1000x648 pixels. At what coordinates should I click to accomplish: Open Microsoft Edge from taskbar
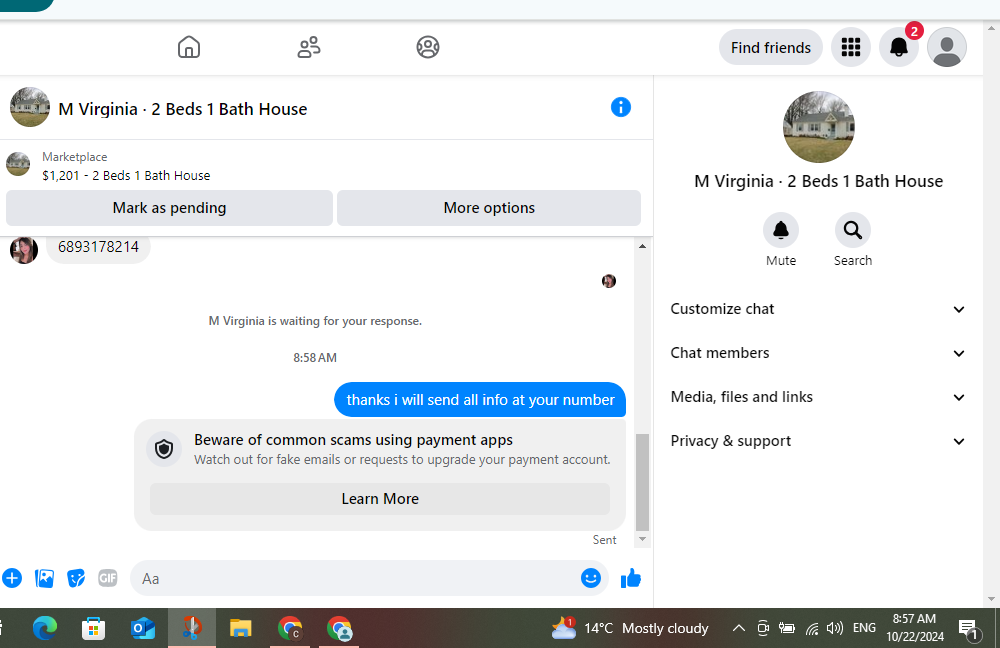[45, 629]
